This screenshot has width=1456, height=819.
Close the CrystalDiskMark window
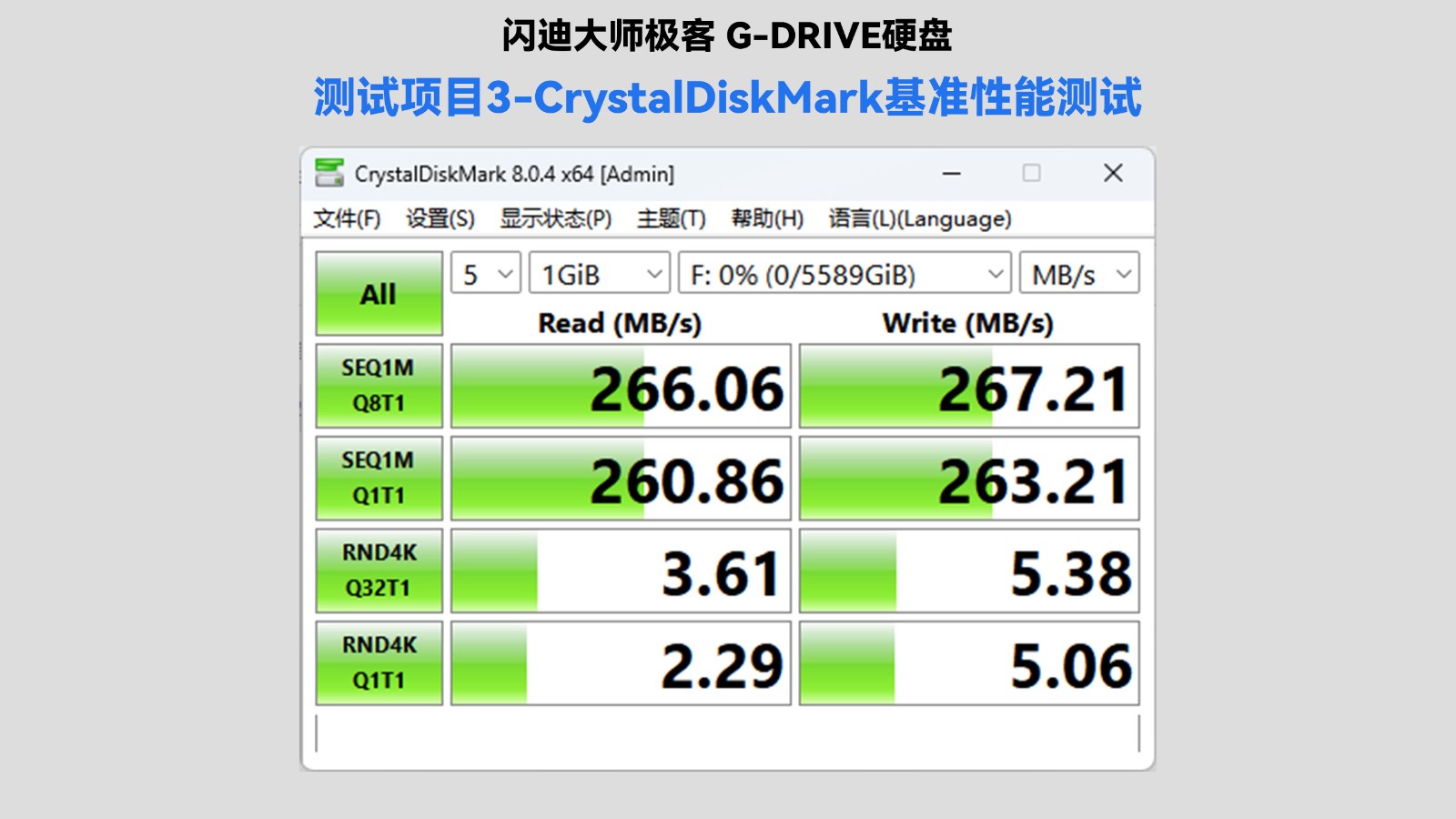pos(1113,173)
